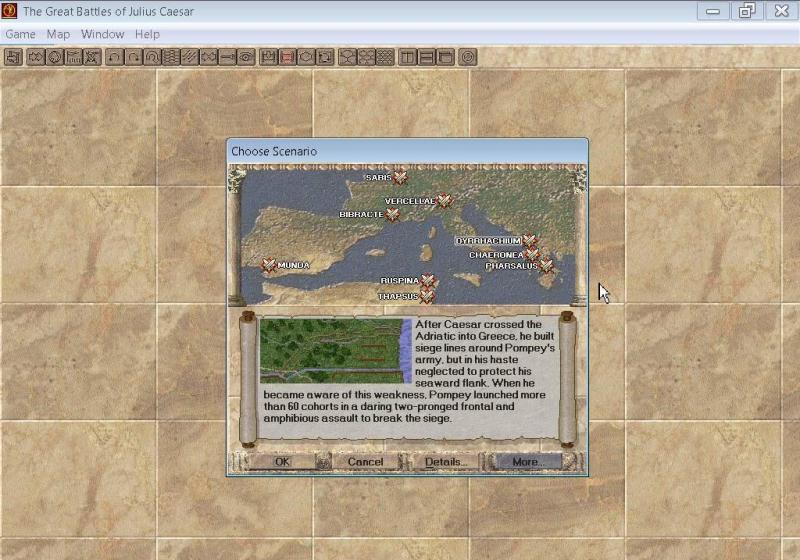Pick the Dyrrhachium battle marker
The image size is (800, 560).
click(x=529, y=241)
